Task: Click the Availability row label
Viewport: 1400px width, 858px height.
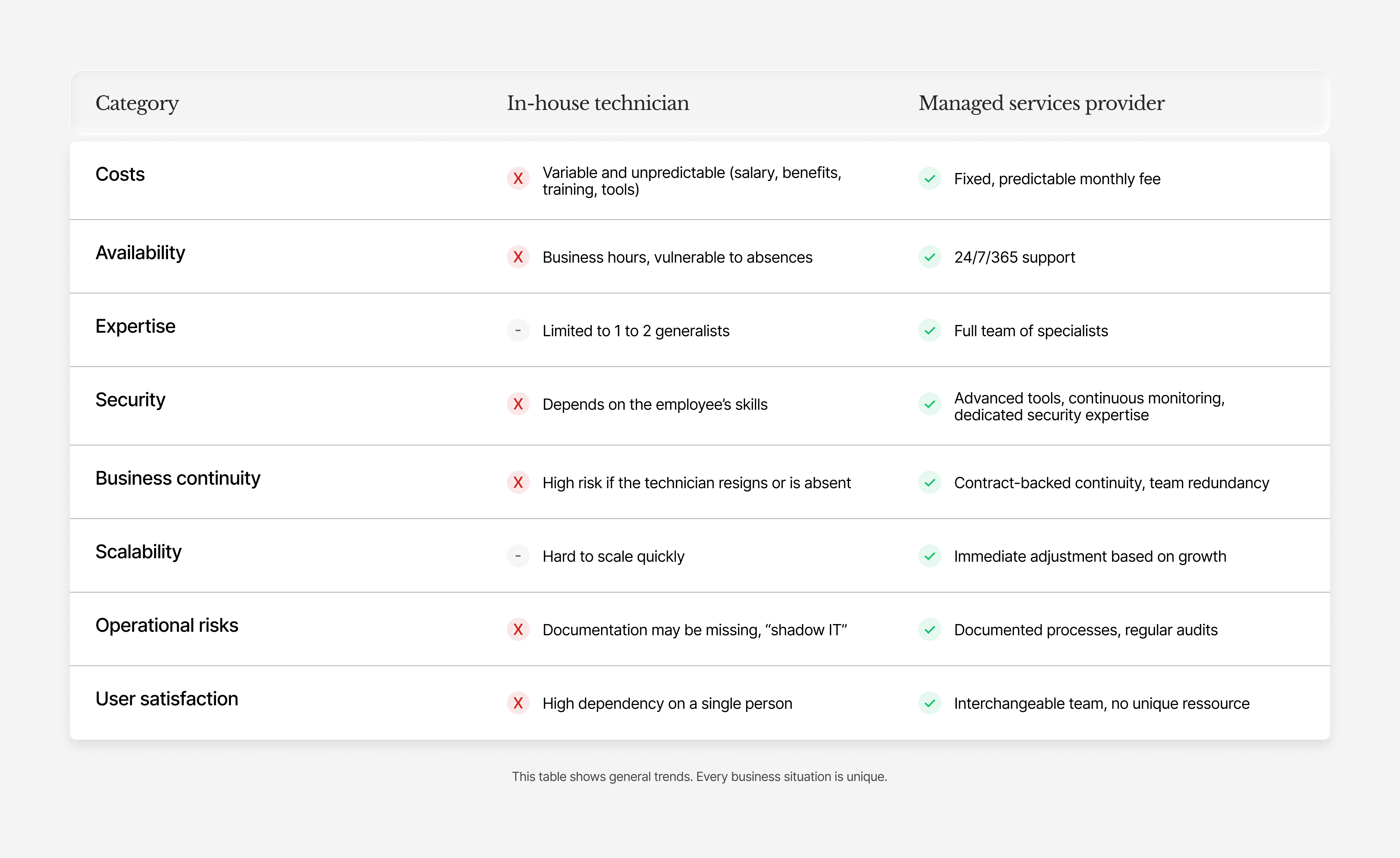Action: (140, 253)
